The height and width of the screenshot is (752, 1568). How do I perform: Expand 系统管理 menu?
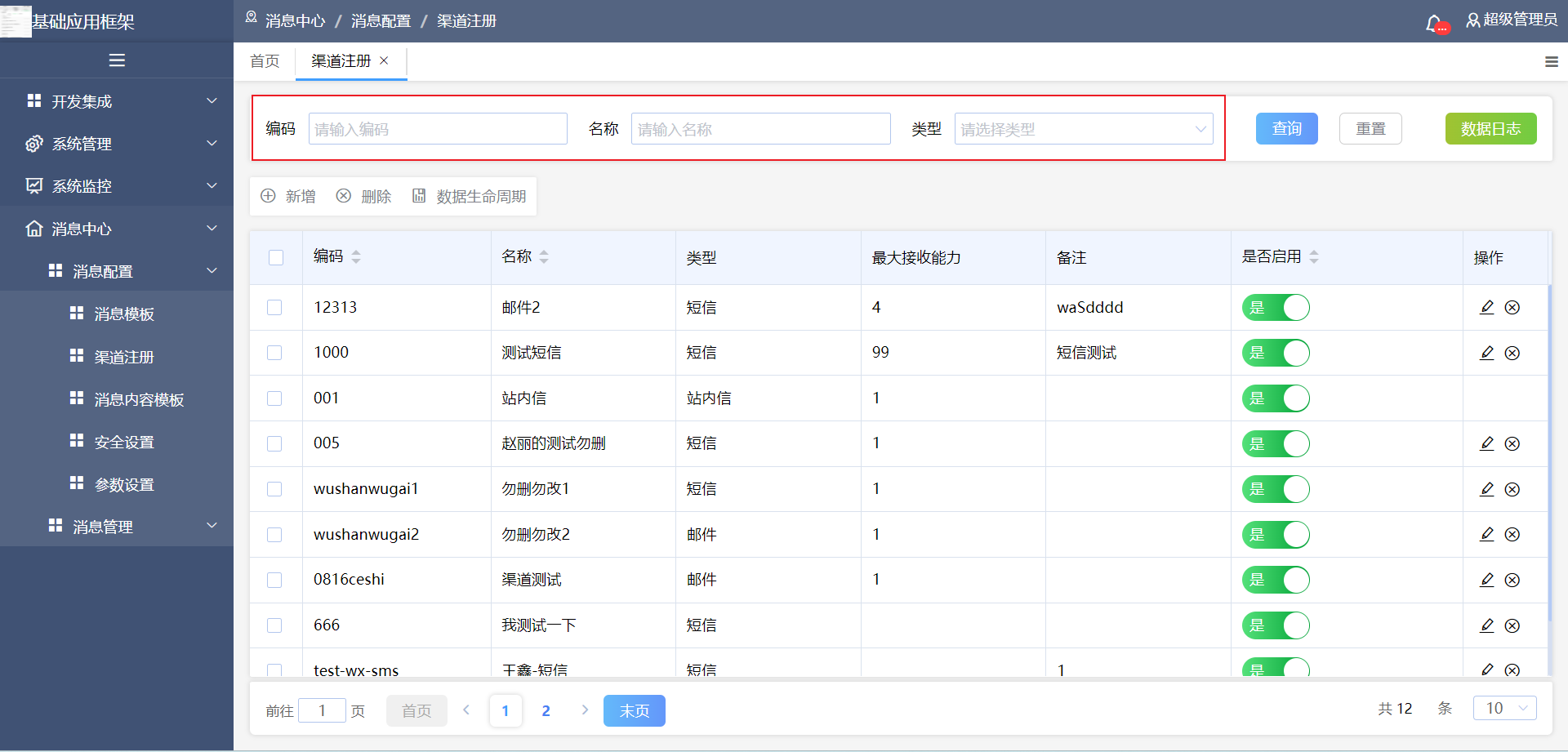pos(117,144)
